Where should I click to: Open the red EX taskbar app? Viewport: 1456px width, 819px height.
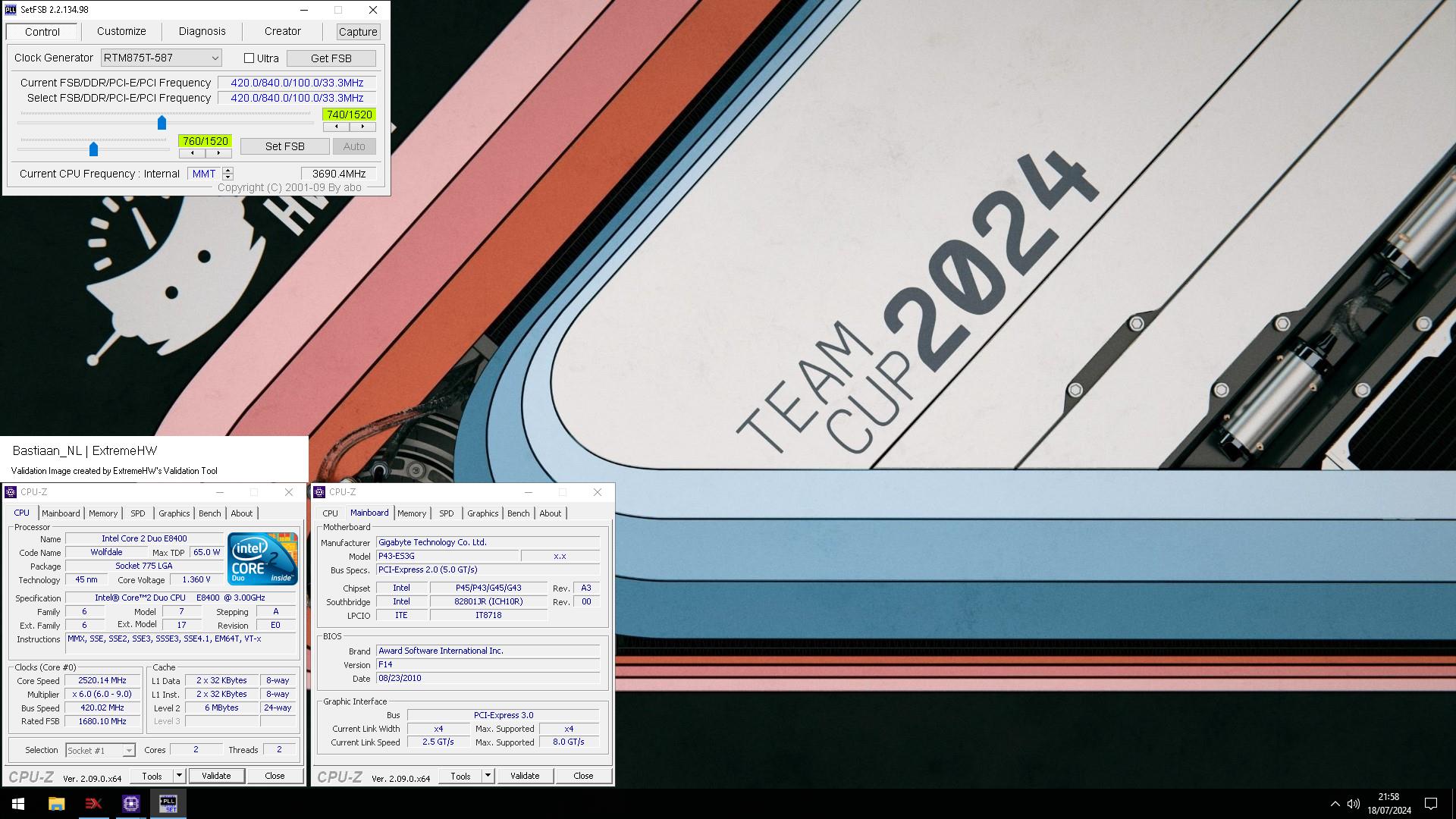pyautogui.click(x=93, y=804)
